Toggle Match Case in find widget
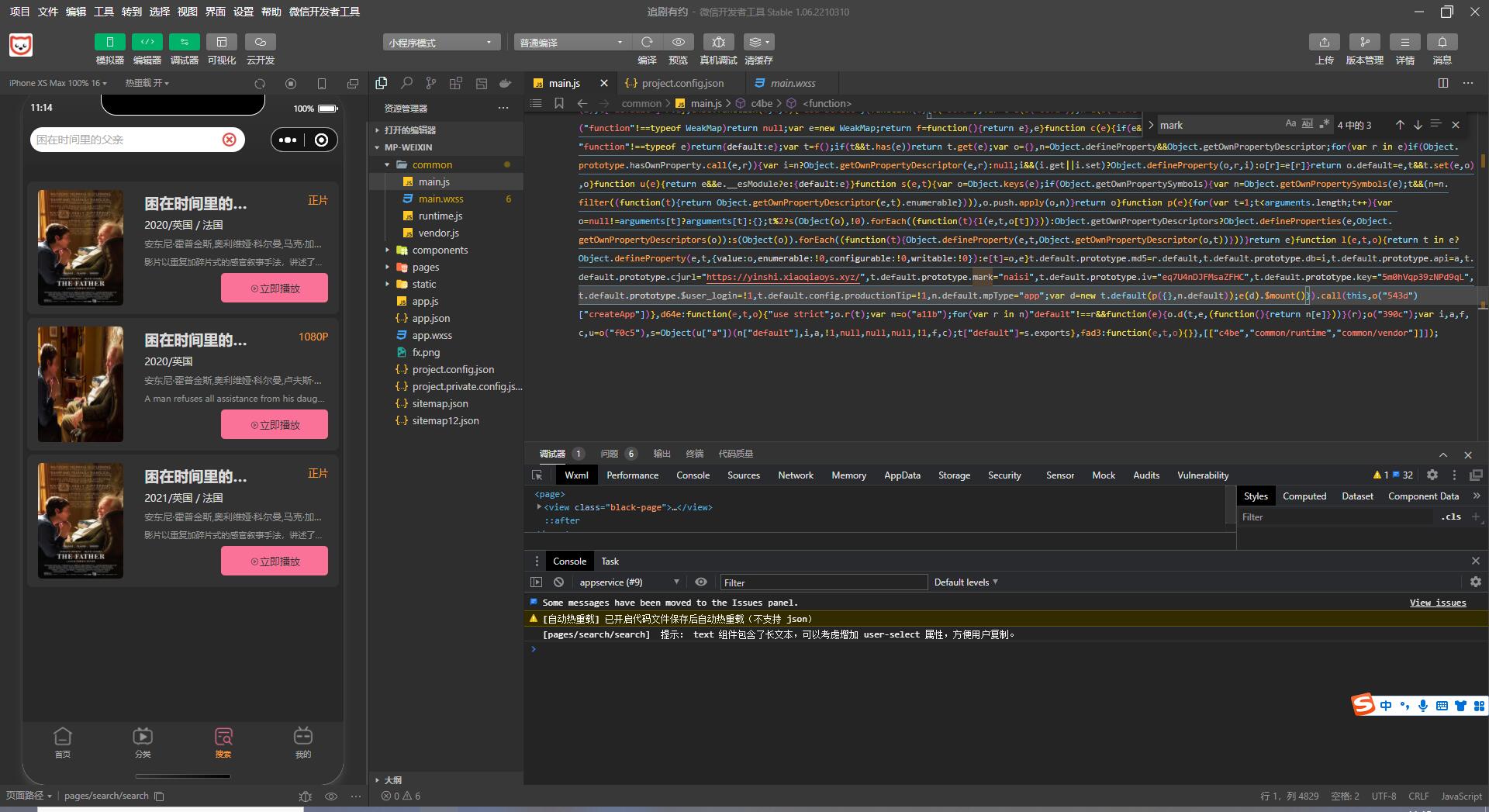 pos(1290,124)
